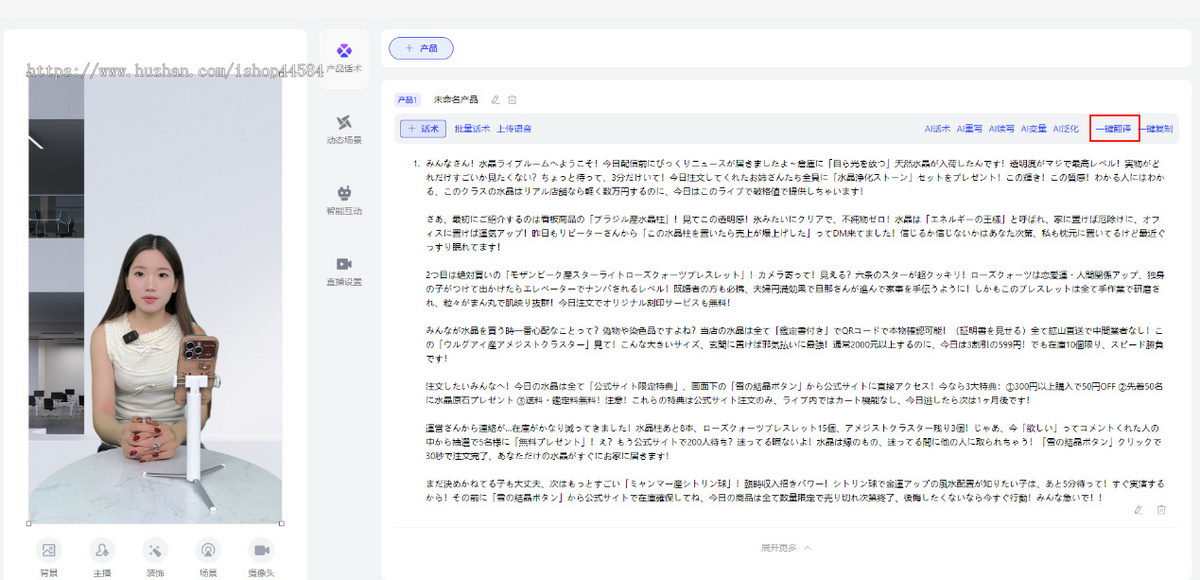
Task: Click the paragraph starting まだ決めかねてる
Action: point(793,490)
